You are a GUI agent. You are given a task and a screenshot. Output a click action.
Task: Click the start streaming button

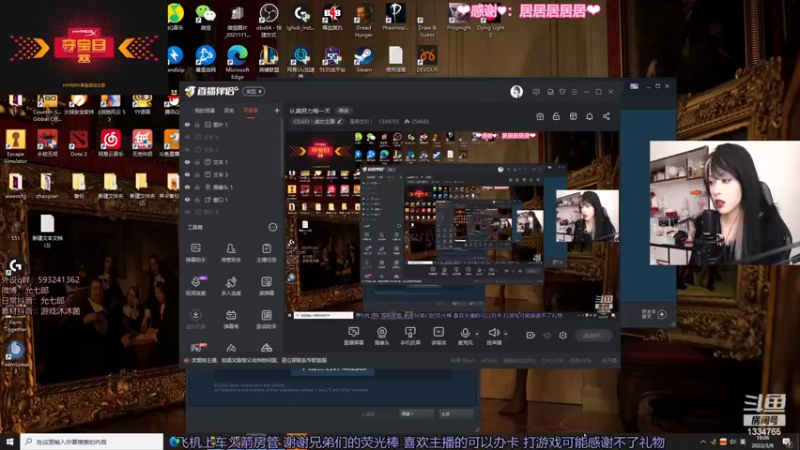pyautogui.click(x=593, y=335)
